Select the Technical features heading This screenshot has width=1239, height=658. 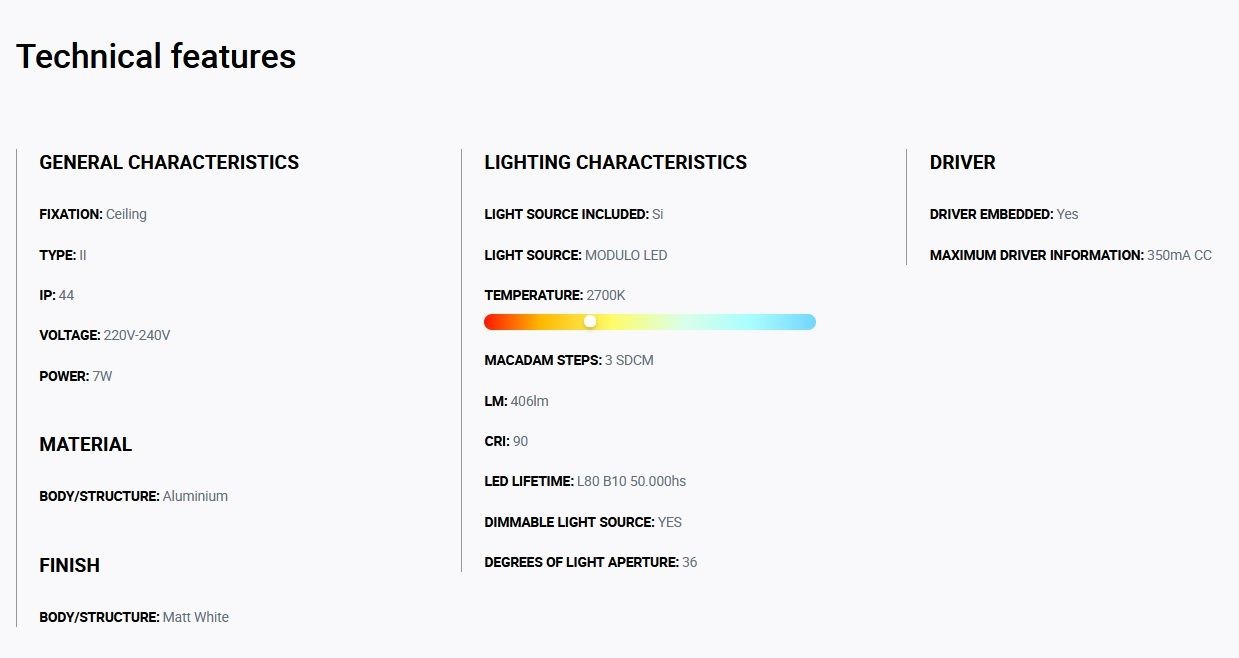[156, 56]
